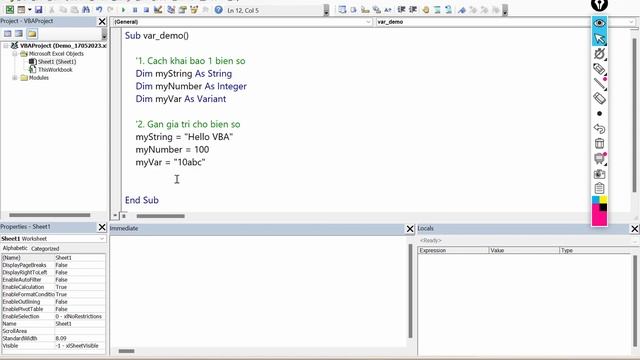The height and width of the screenshot is (360, 640).
Task: Open Object Browser toolbar icon
Action: point(194,10)
